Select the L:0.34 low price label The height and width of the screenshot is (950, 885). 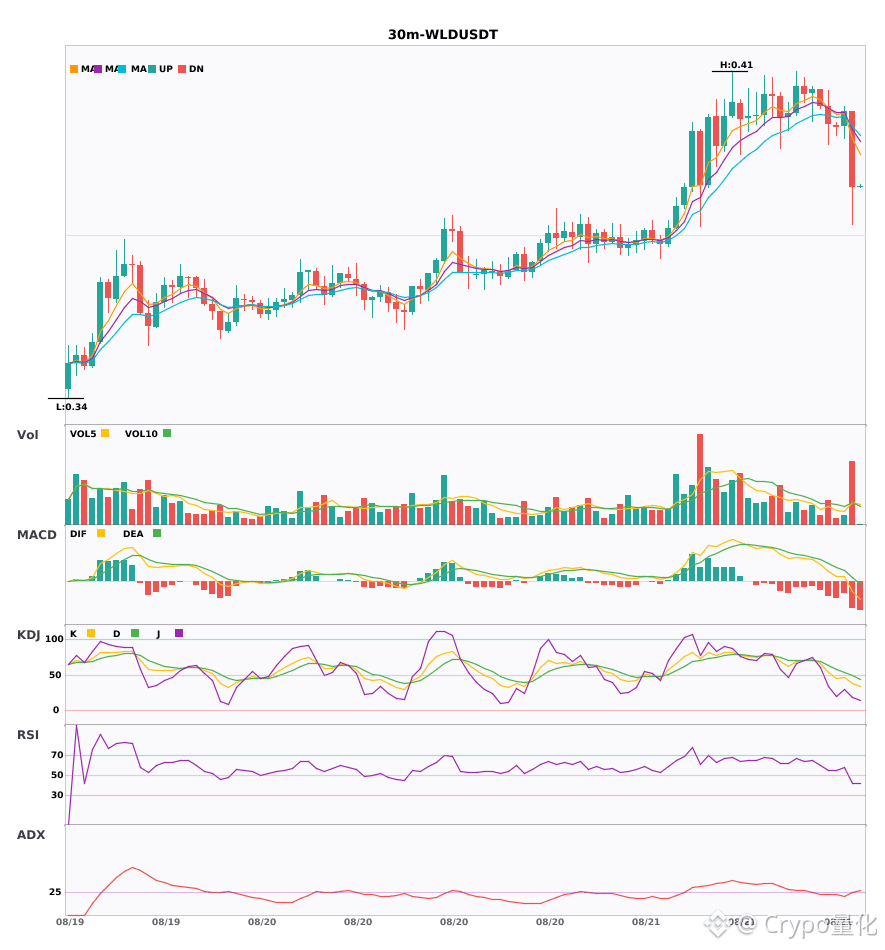(x=71, y=407)
